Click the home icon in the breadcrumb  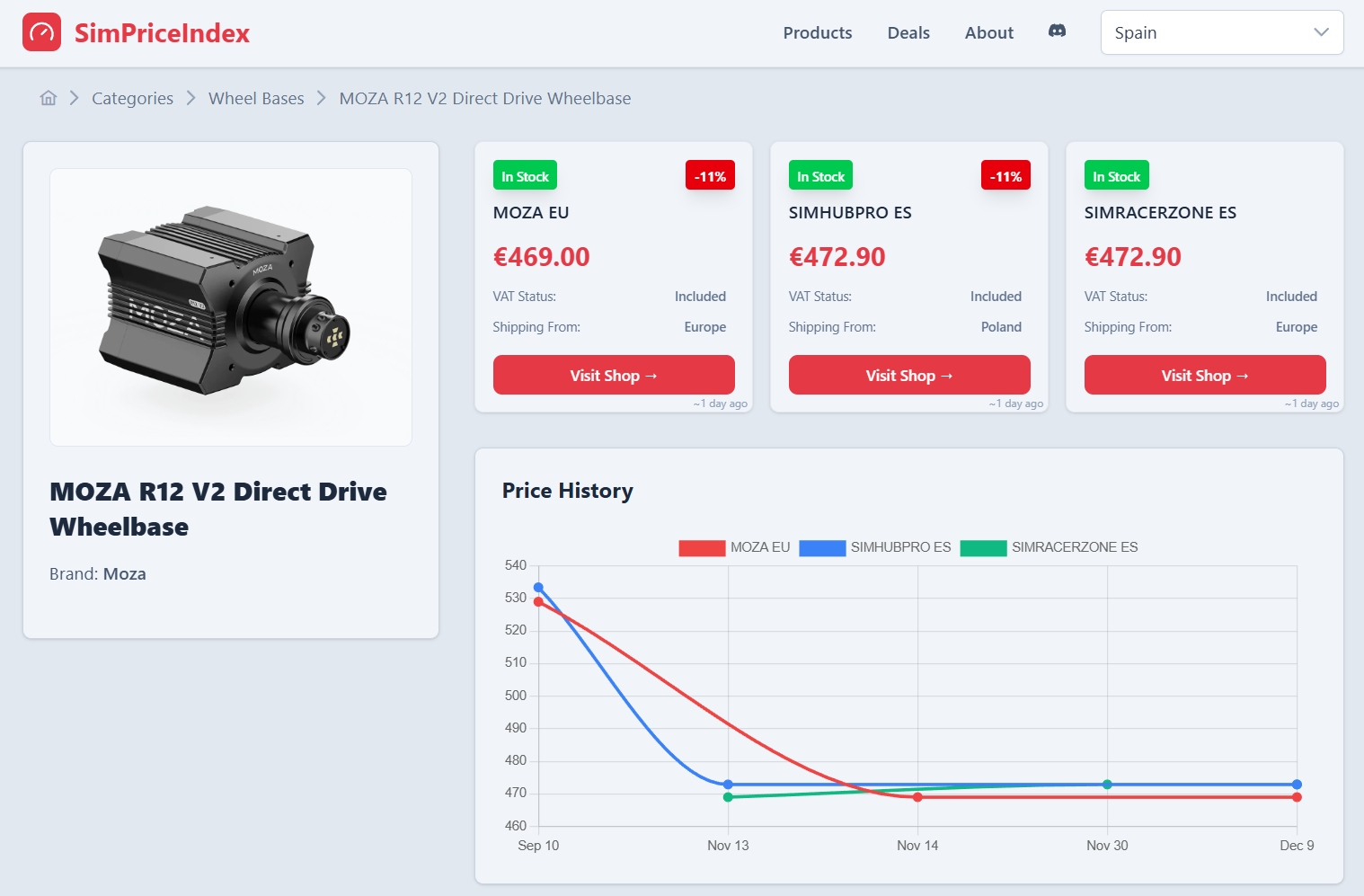(49, 97)
